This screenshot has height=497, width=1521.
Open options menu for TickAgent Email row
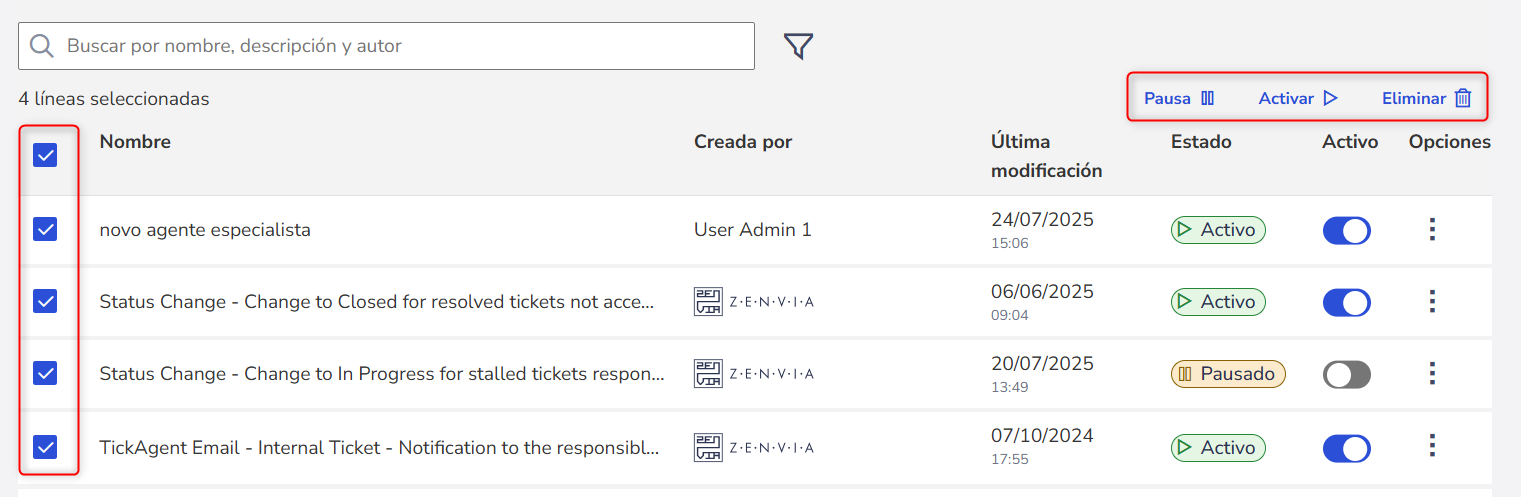coord(1432,446)
